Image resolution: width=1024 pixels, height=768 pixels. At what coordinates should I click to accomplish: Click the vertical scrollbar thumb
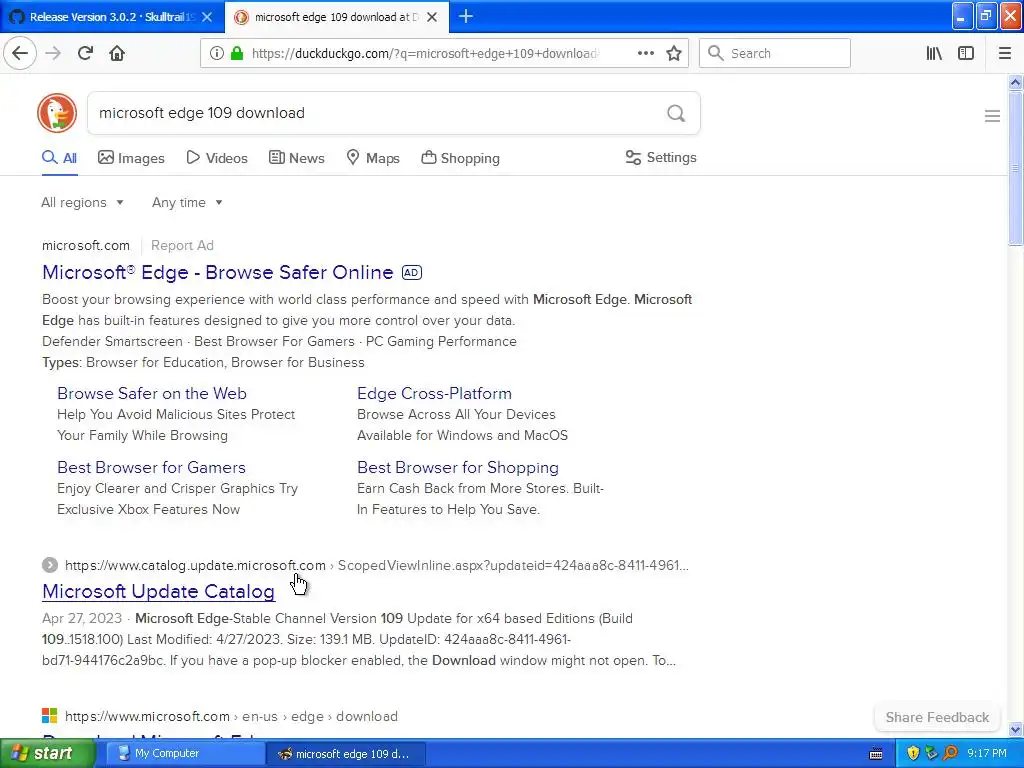tap(1015, 168)
